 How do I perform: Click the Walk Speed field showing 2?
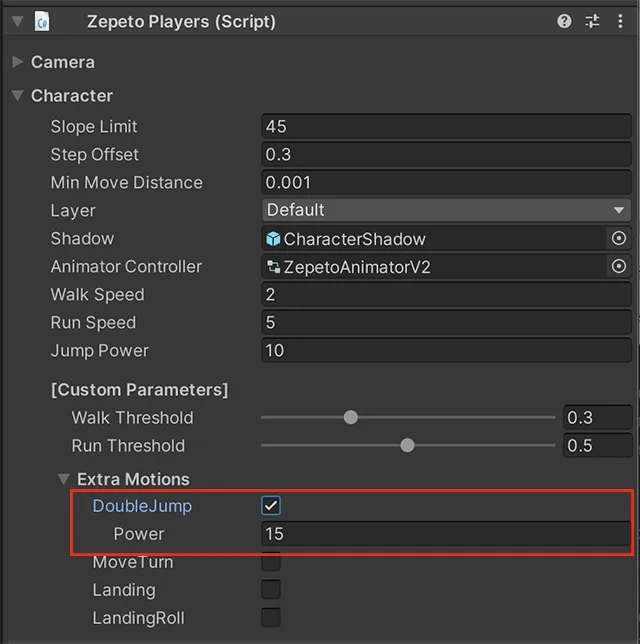pos(446,294)
